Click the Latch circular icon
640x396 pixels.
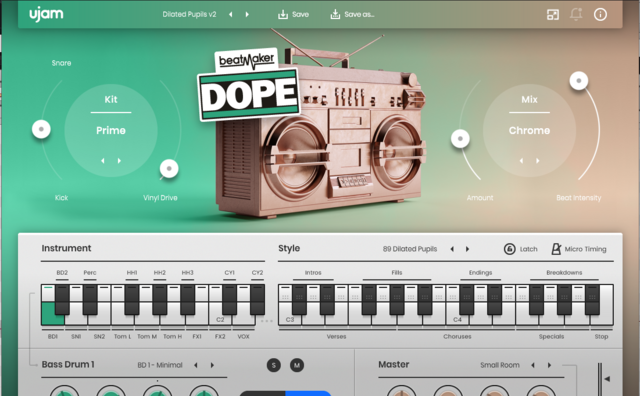509,249
